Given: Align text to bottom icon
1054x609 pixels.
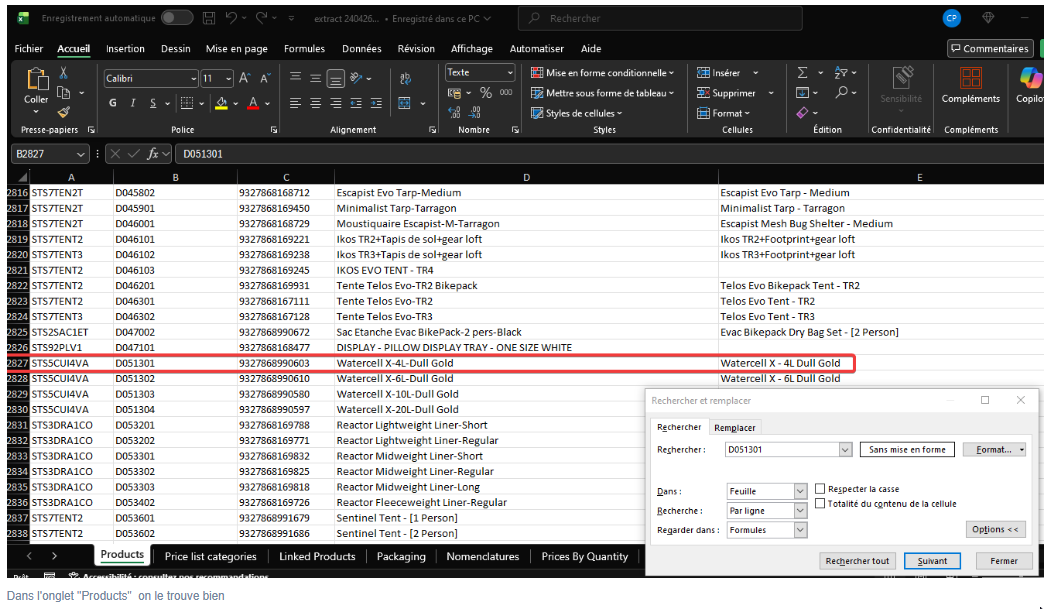Looking at the screenshot, I should (335, 79).
